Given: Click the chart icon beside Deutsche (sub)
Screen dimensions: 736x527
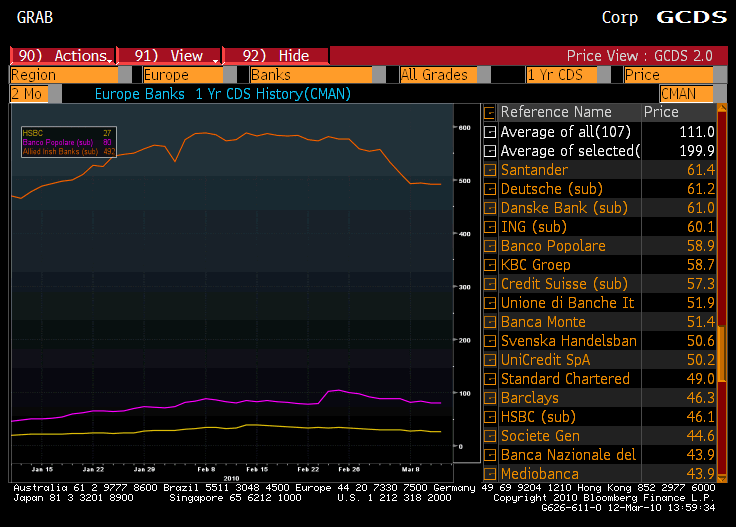Looking at the screenshot, I should click(490, 189).
